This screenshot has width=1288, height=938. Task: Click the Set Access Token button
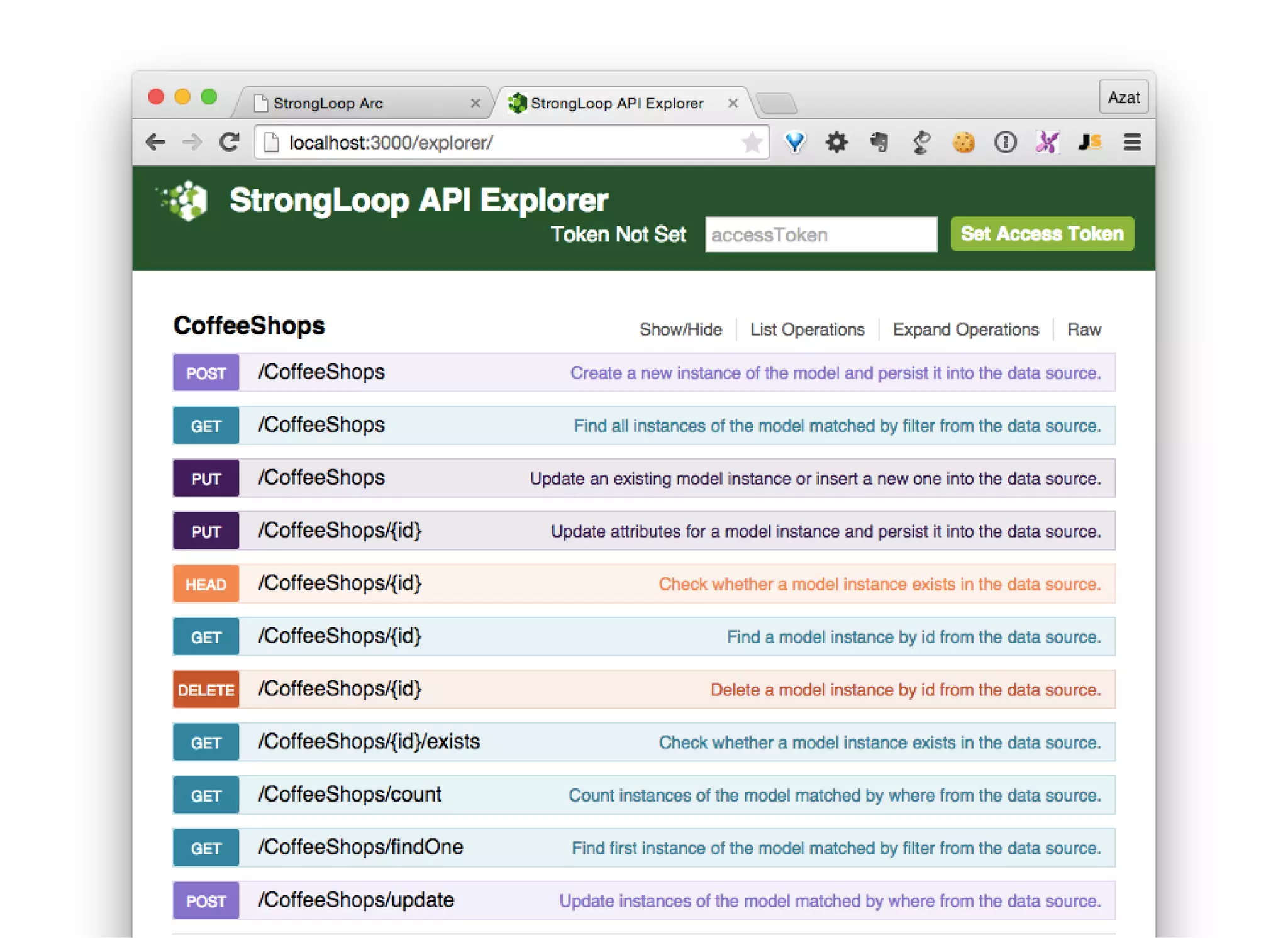click(1042, 234)
